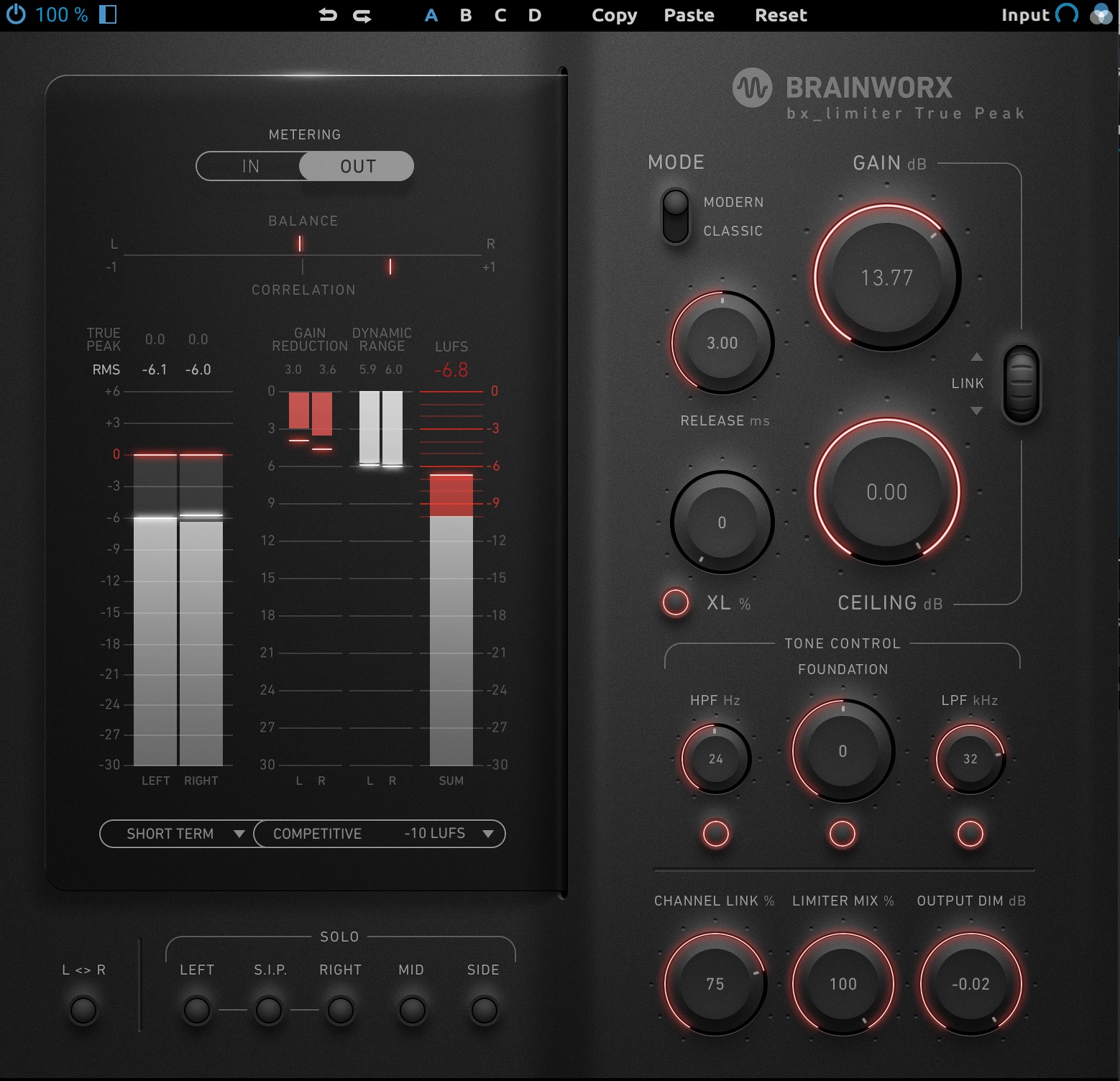Viewport: 1120px width, 1081px height.
Task: Solo the SIDE signal
Action: pyautogui.click(x=484, y=1010)
